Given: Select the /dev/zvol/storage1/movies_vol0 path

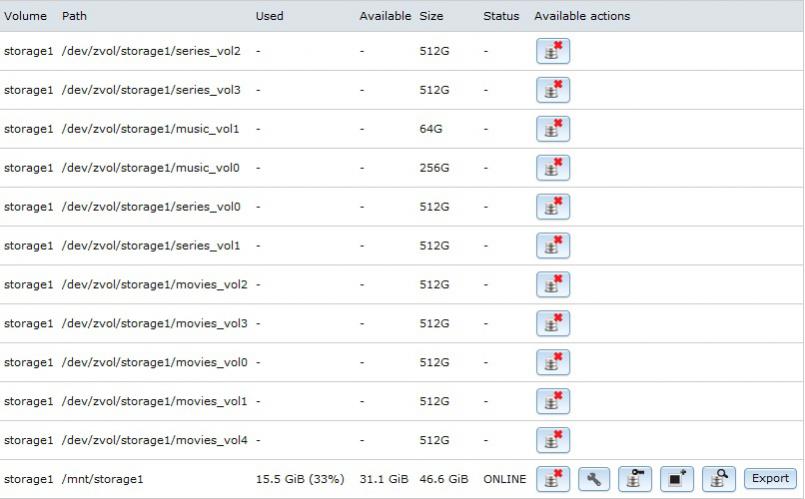Looking at the screenshot, I should 155,362.
